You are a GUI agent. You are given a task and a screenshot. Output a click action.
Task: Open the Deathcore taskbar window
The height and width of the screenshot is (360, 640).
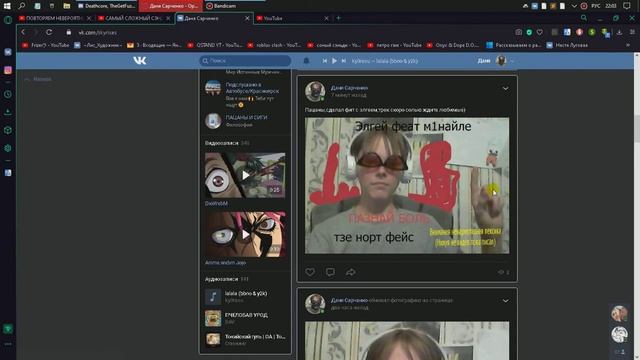(107, 6)
